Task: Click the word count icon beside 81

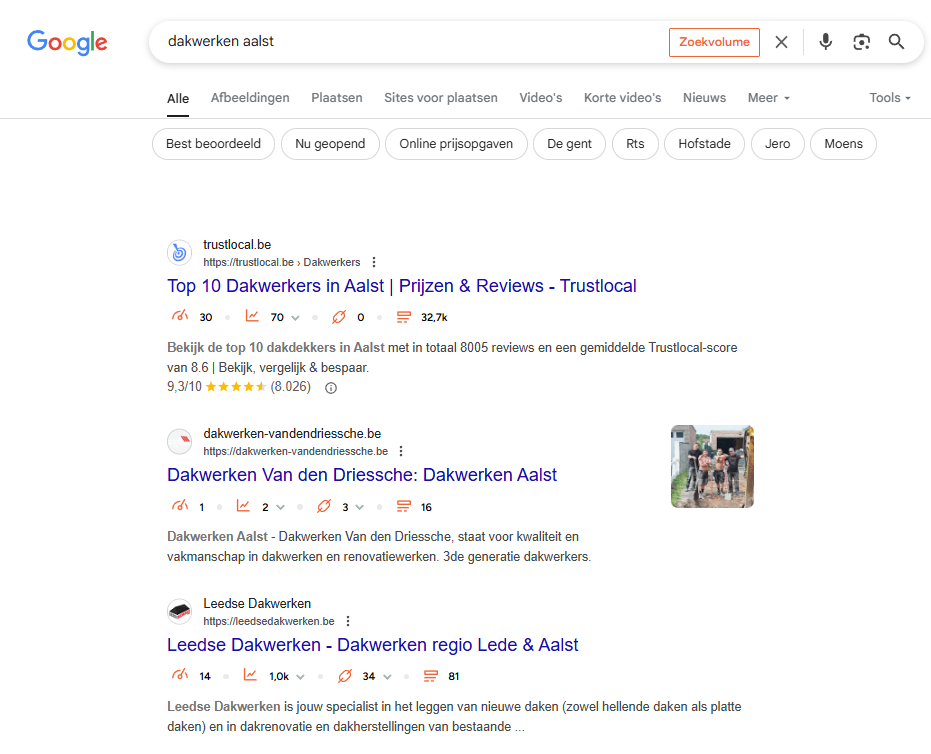Action: pyautogui.click(x=431, y=676)
